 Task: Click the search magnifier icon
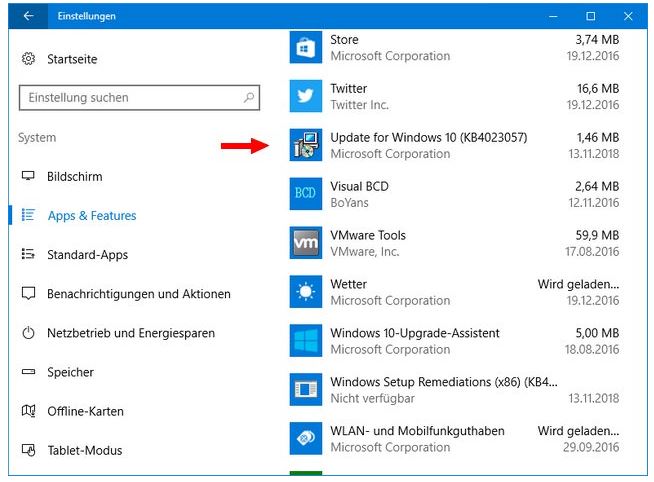tap(249, 98)
